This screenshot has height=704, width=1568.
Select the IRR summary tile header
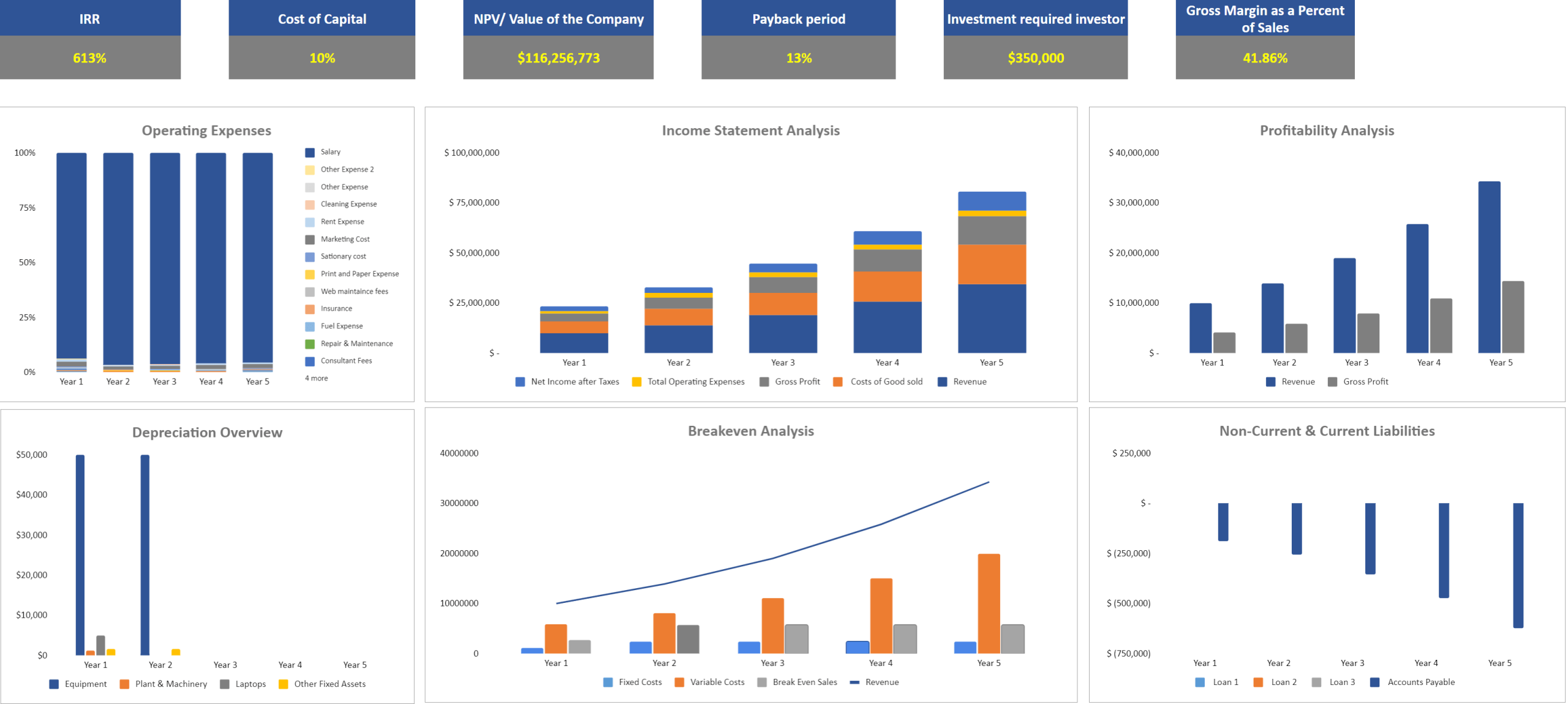[x=90, y=18]
